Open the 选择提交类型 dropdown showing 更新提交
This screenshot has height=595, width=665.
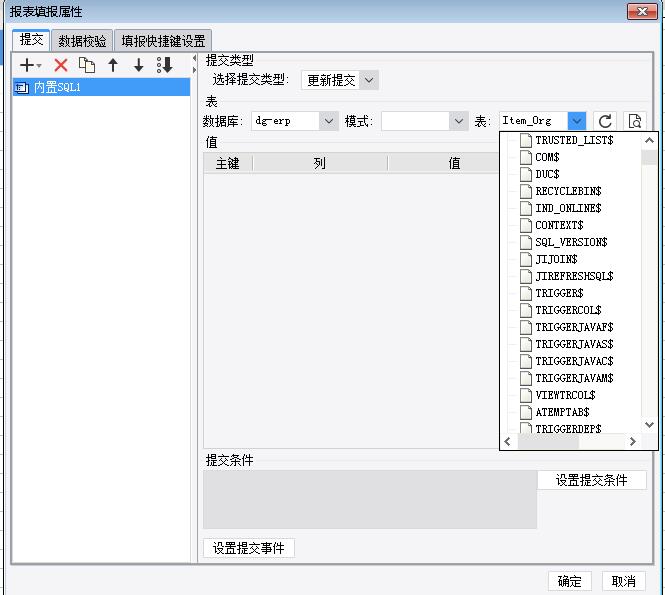[x=340, y=80]
